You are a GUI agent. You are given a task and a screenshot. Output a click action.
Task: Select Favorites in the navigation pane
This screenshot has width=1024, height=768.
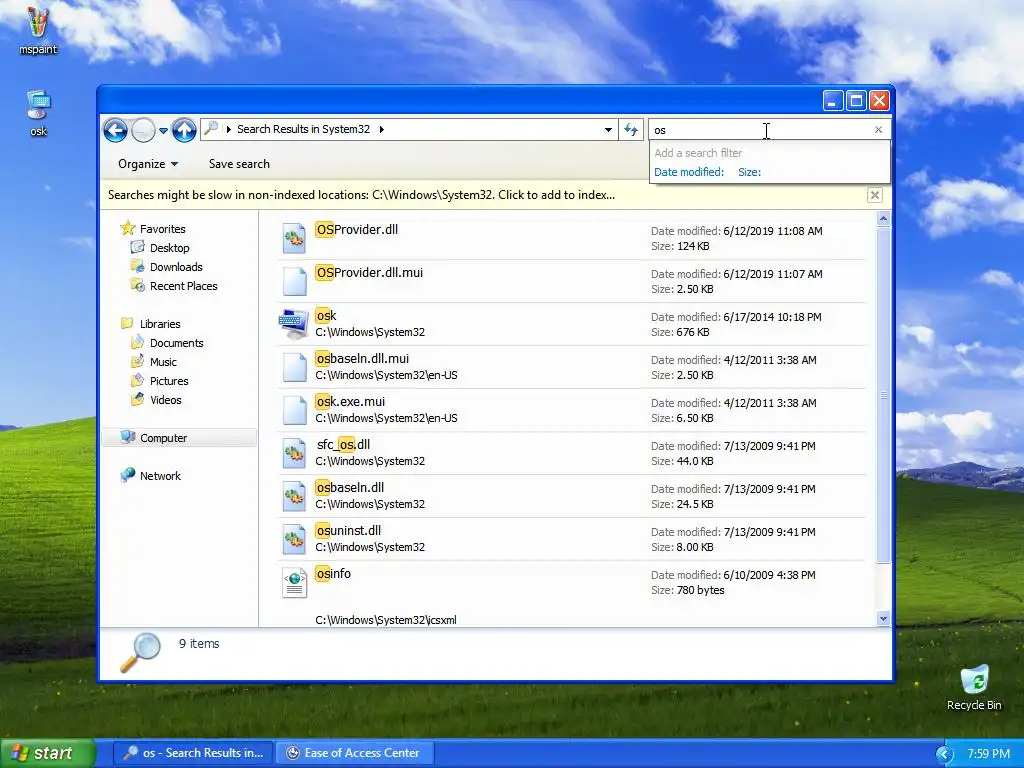point(163,229)
